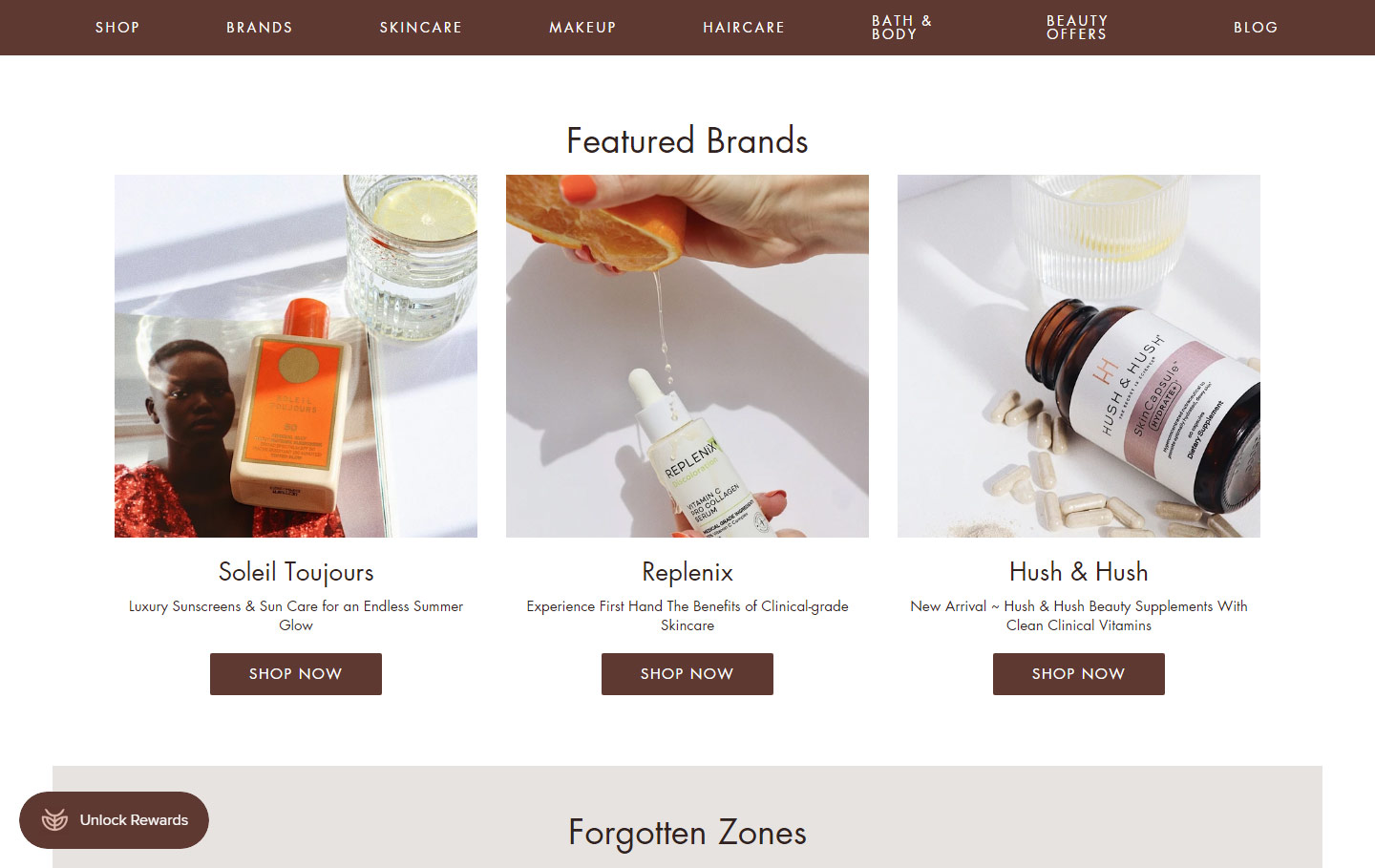Open the Bath & Body menu
The height and width of the screenshot is (868, 1375).
point(901,28)
